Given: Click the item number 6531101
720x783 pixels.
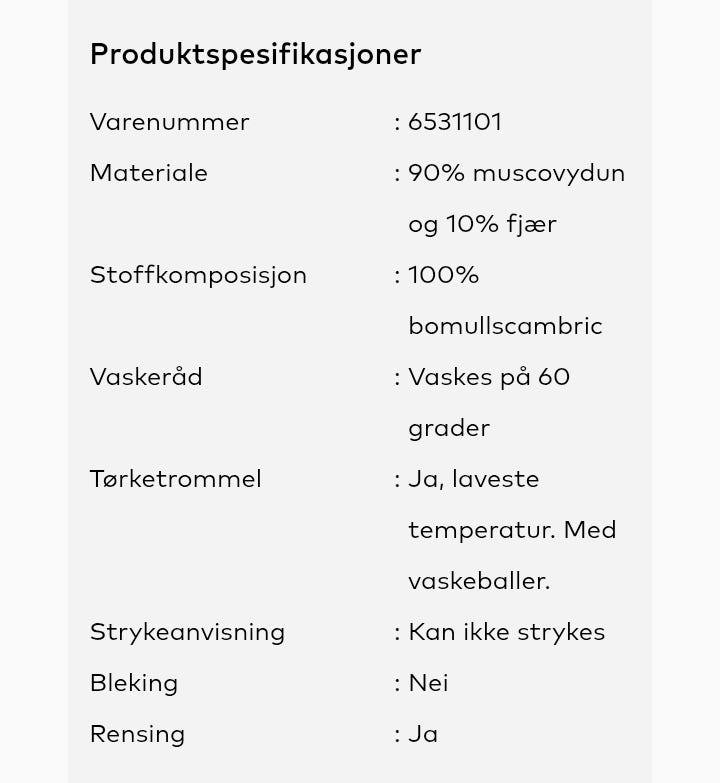Looking at the screenshot, I should 455,122.
